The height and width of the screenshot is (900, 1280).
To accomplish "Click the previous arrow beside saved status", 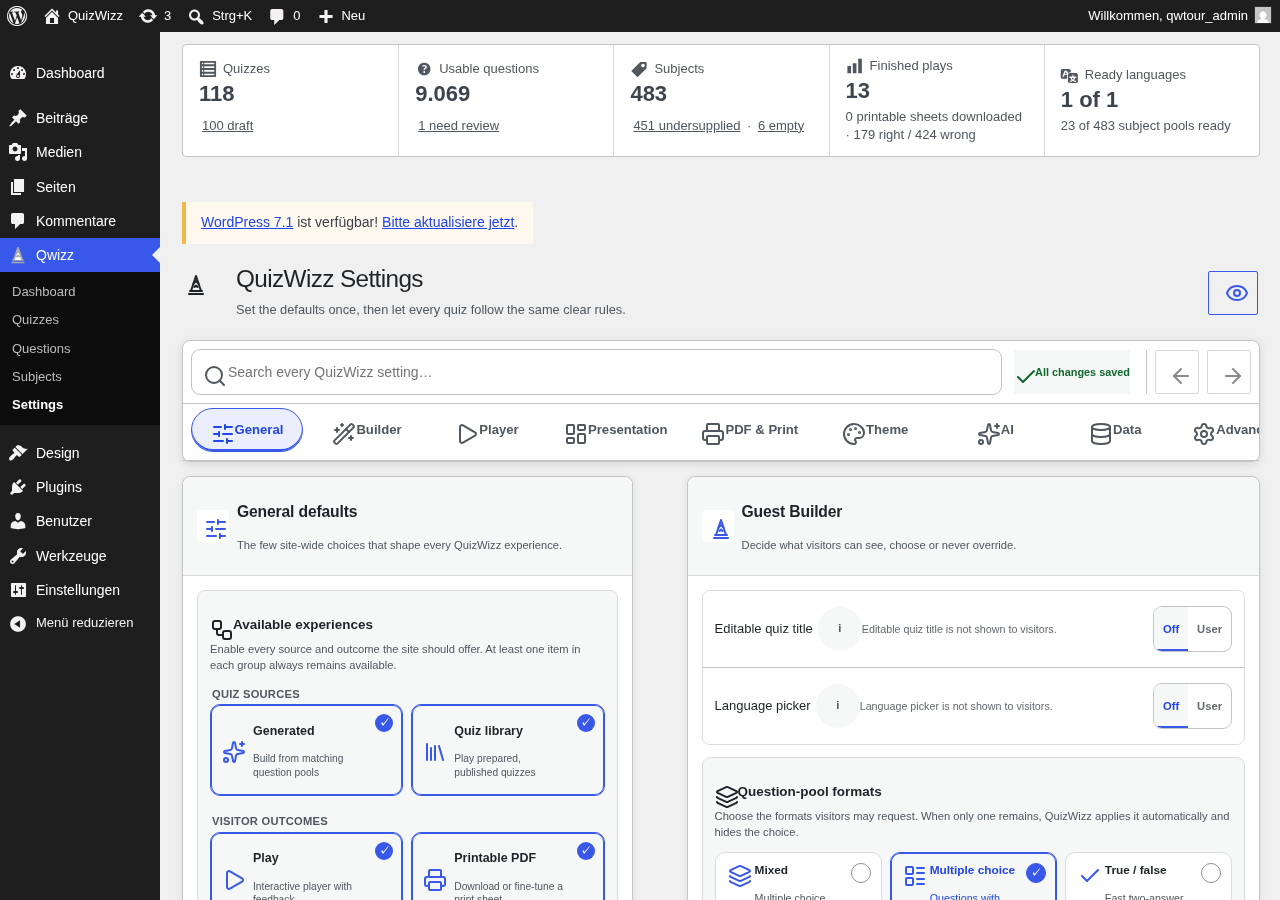I will pyautogui.click(x=1177, y=372).
